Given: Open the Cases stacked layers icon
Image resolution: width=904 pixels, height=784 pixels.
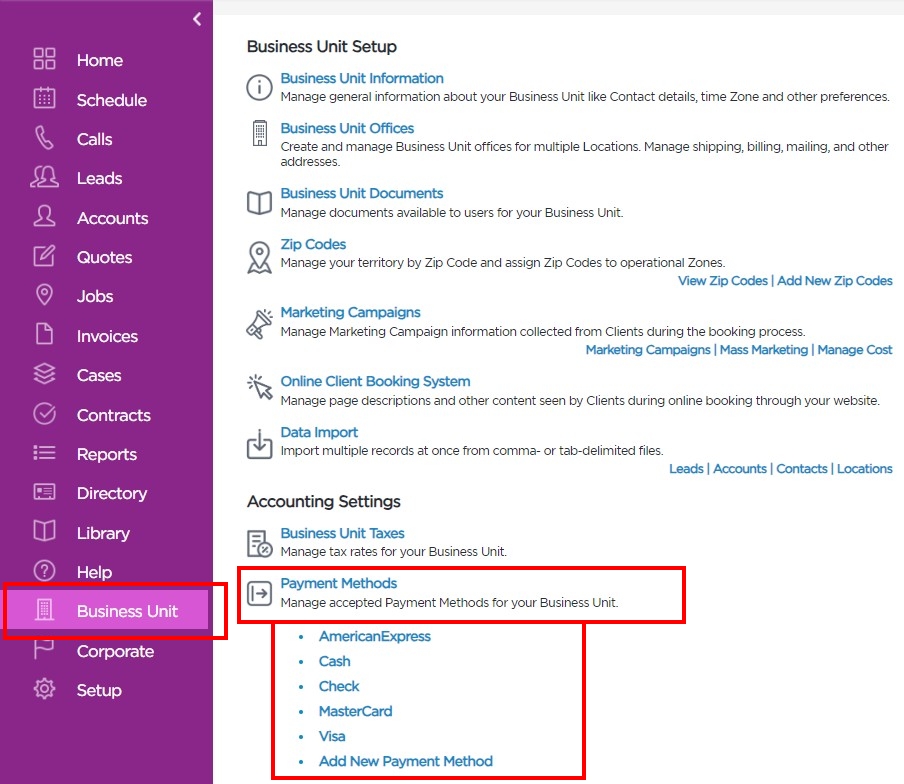Looking at the screenshot, I should (44, 374).
